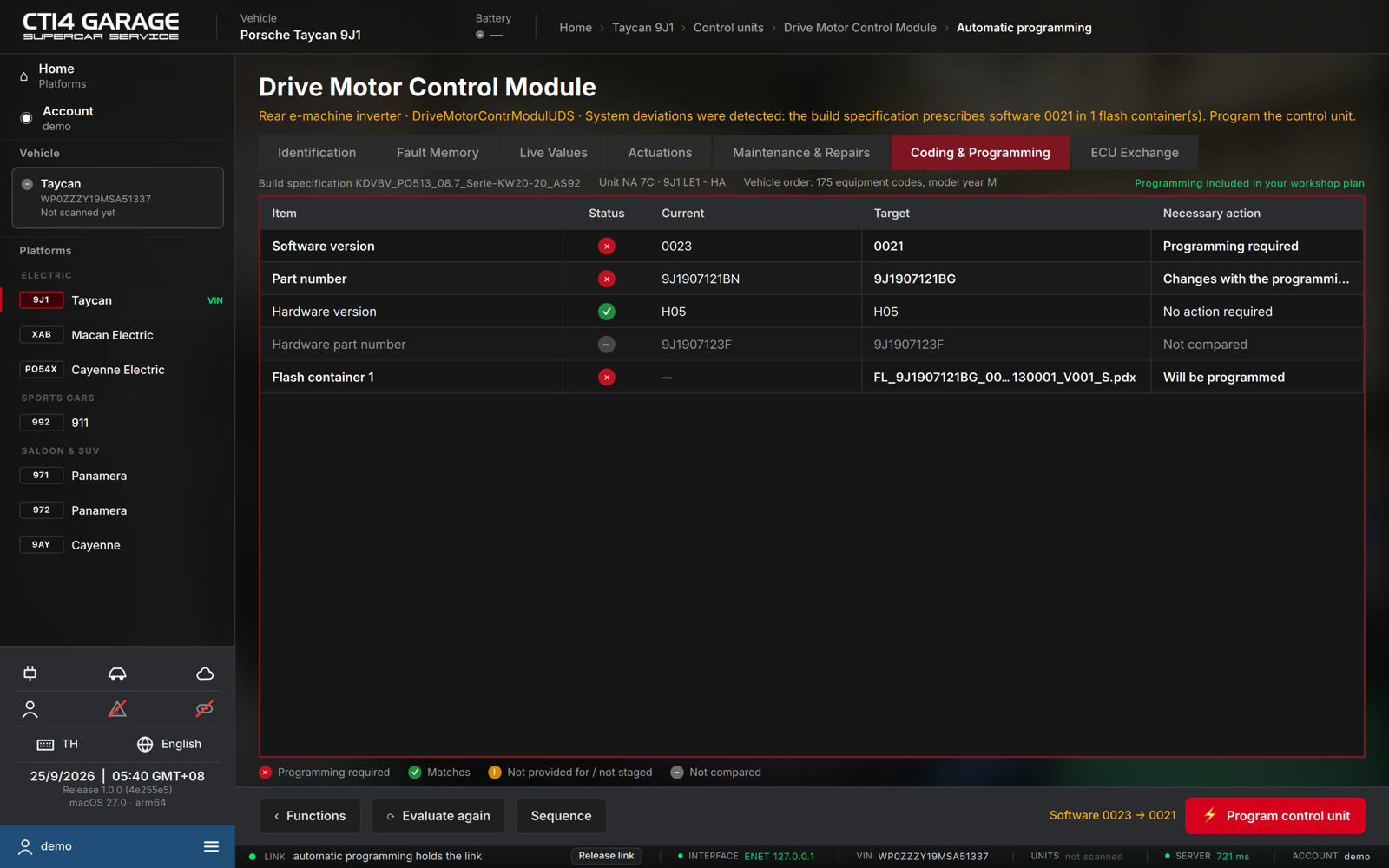Open the Maintenance & Repairs tab
The height and width of the screenshot is (868, 1389).
click(x=801, y=153)
